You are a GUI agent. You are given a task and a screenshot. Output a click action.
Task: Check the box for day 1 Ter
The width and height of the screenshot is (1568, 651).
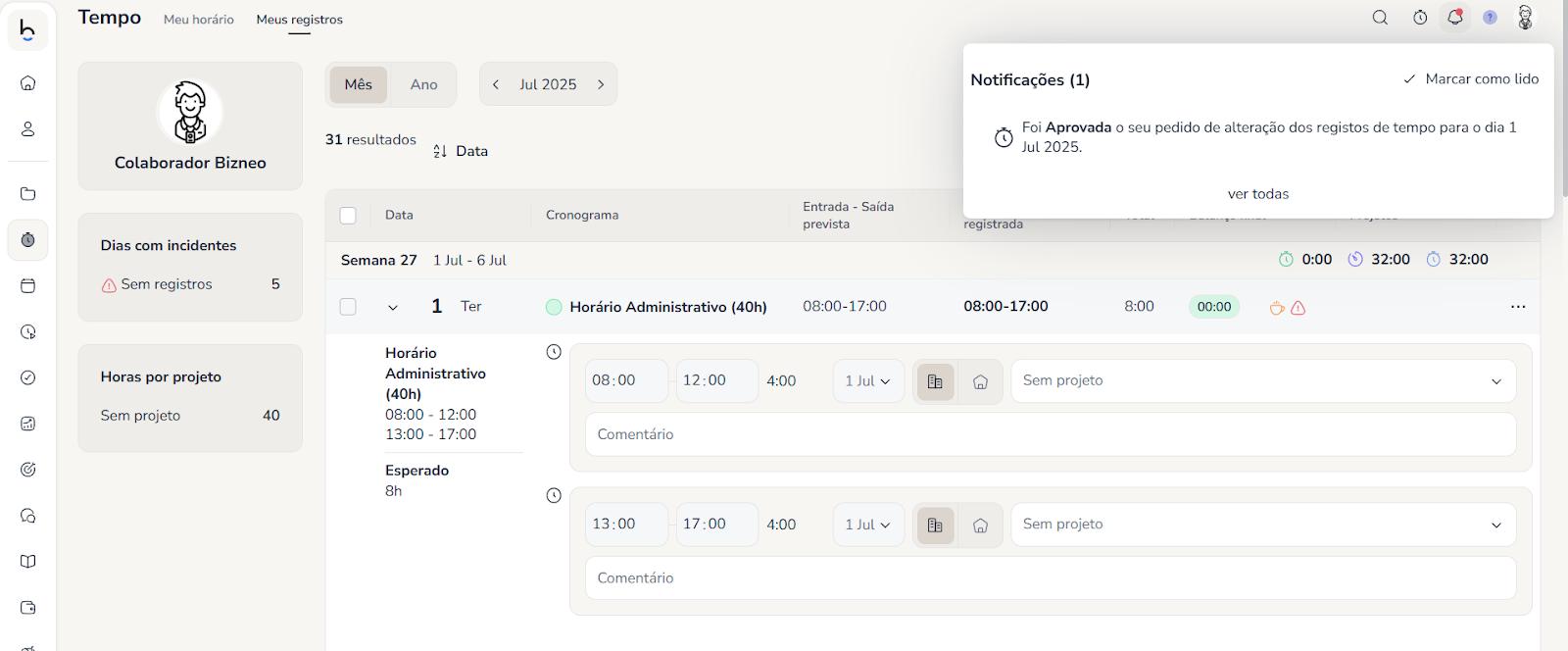(x=348, y=307)
